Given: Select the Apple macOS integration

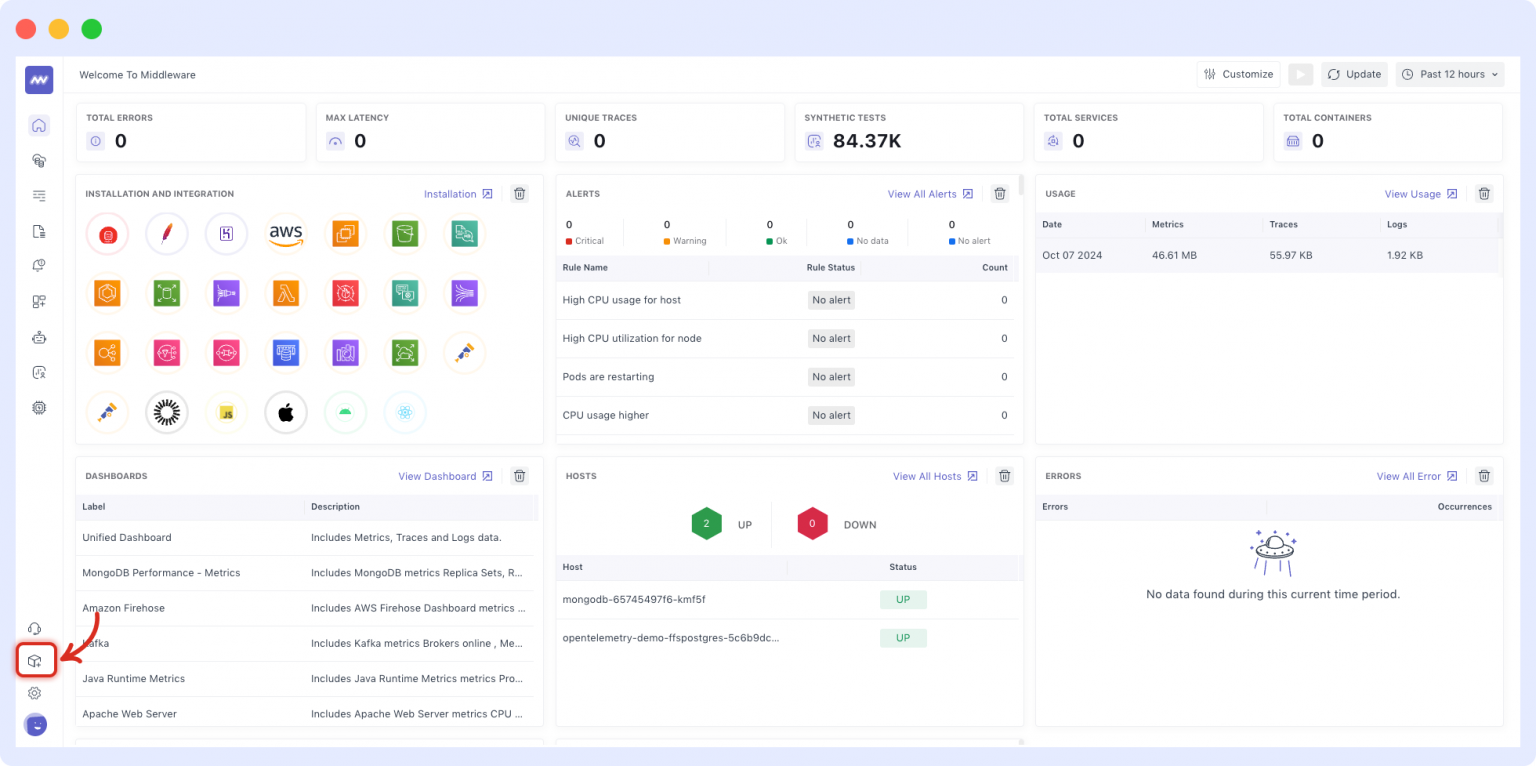Looking at the screenshot, I should tap(286, 412).
